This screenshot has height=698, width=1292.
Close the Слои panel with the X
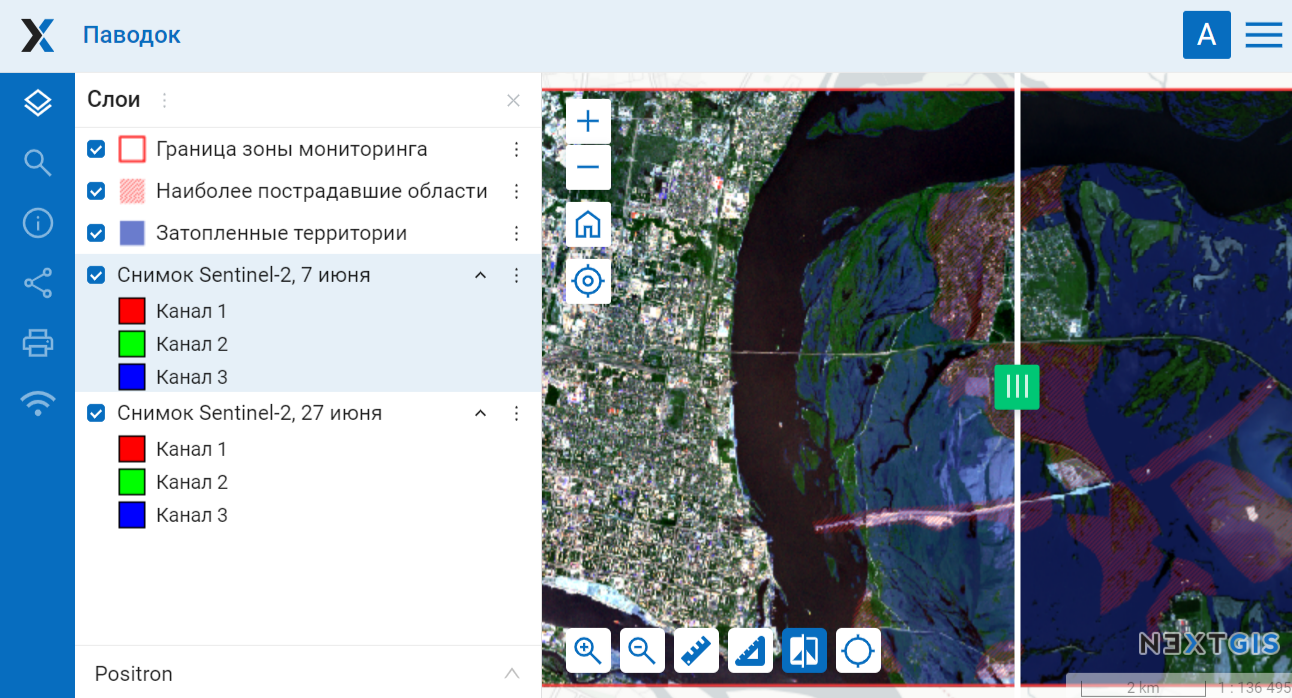pos(513,100)
